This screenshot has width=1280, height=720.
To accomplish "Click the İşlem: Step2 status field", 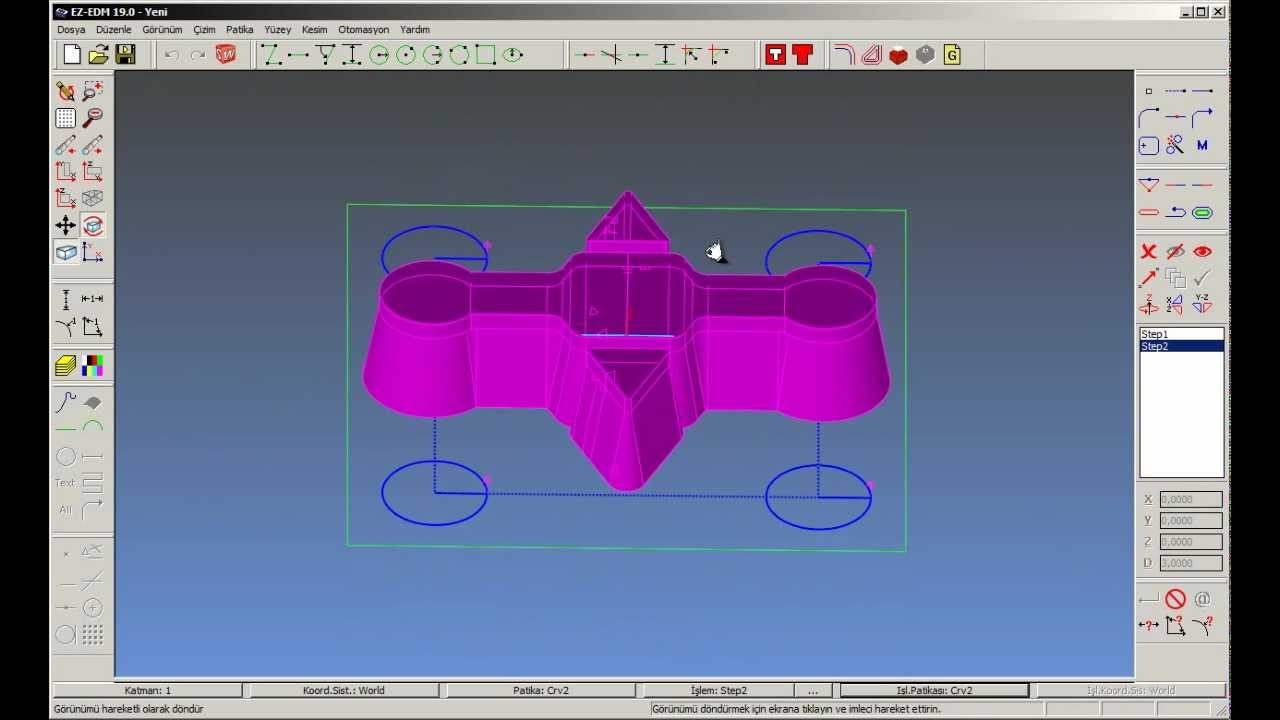I will [x=719, y=690].
